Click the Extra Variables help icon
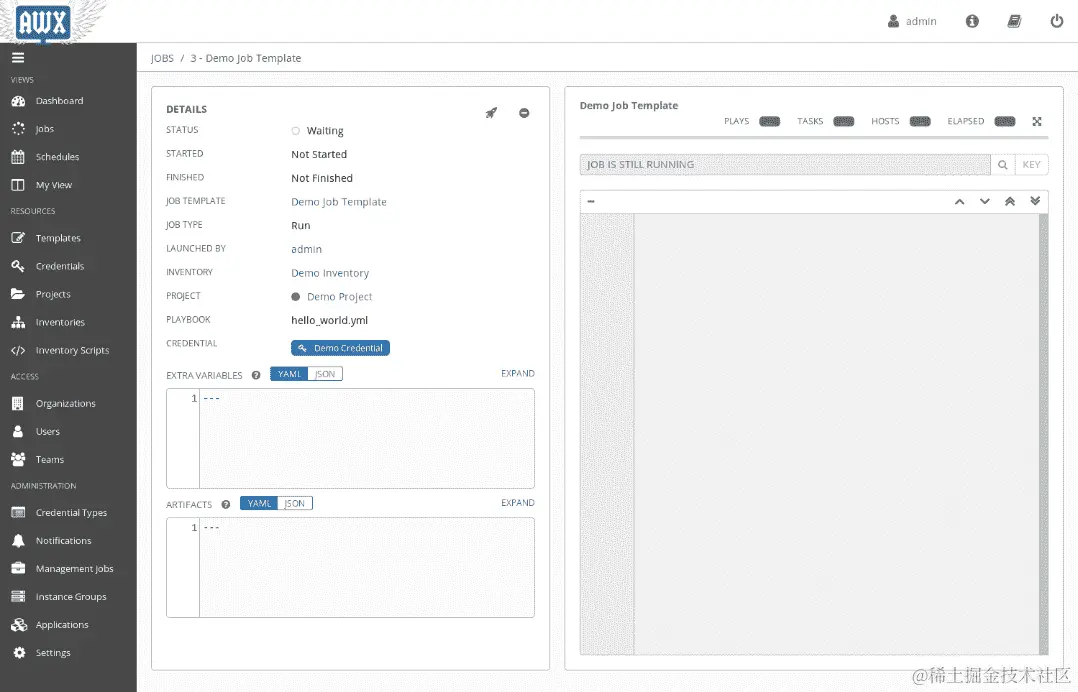 (256, 375)
